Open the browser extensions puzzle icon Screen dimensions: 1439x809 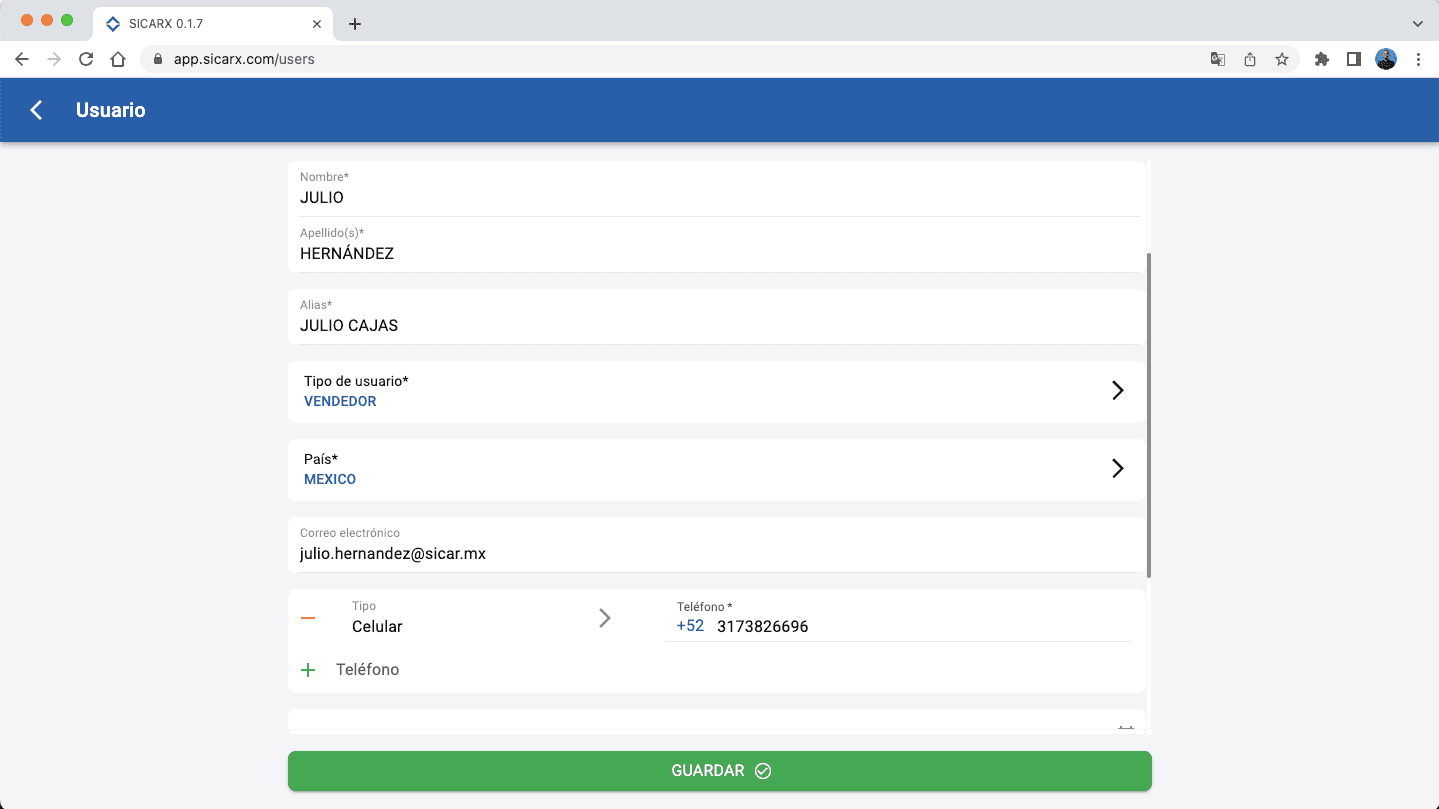pos(1322,59)
